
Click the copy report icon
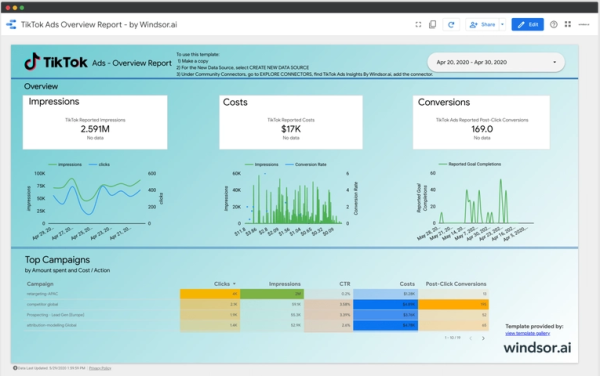pos(432,24)
